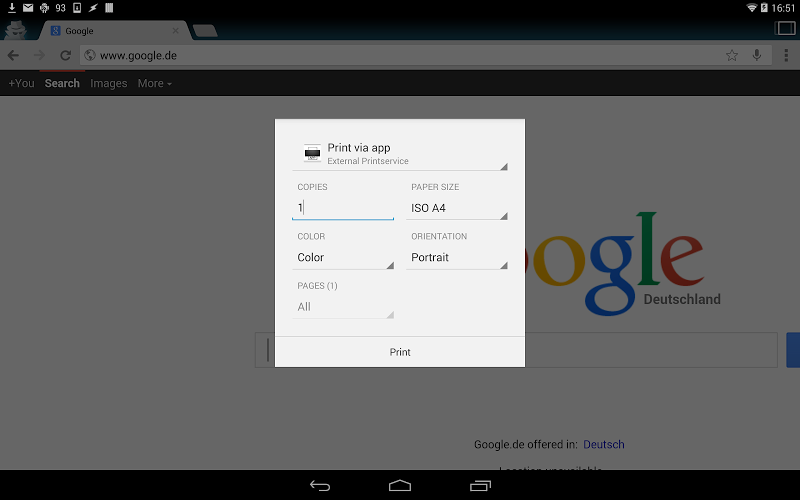Tap the mail notification icon
The height and width of the screenshot is (500, 800).
28,8
